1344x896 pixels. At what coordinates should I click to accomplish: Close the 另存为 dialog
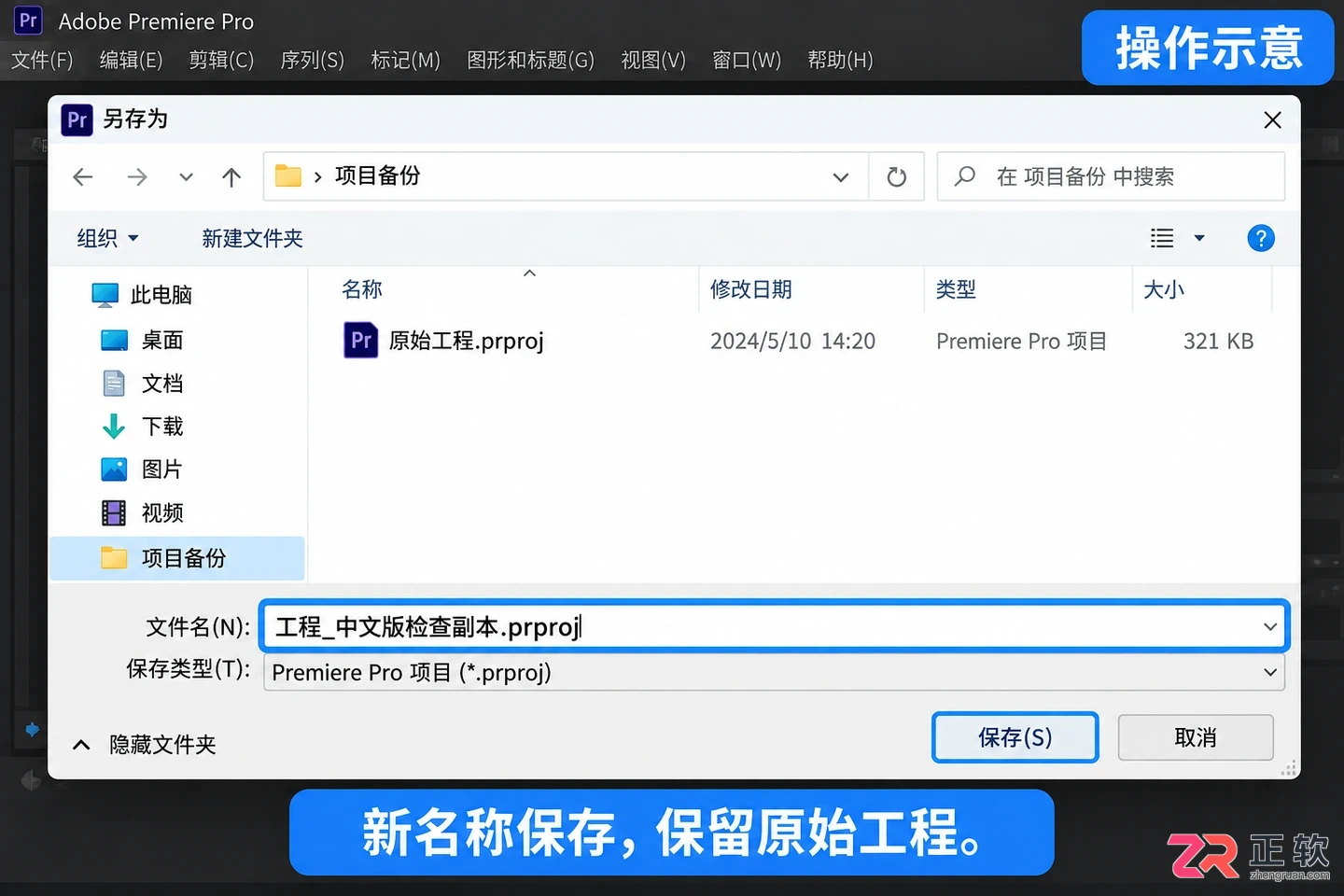click(x=1272, y=119)
